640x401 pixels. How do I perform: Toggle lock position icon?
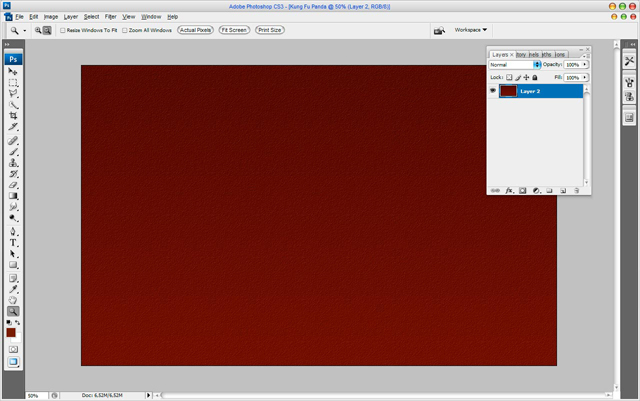(526, 77)
